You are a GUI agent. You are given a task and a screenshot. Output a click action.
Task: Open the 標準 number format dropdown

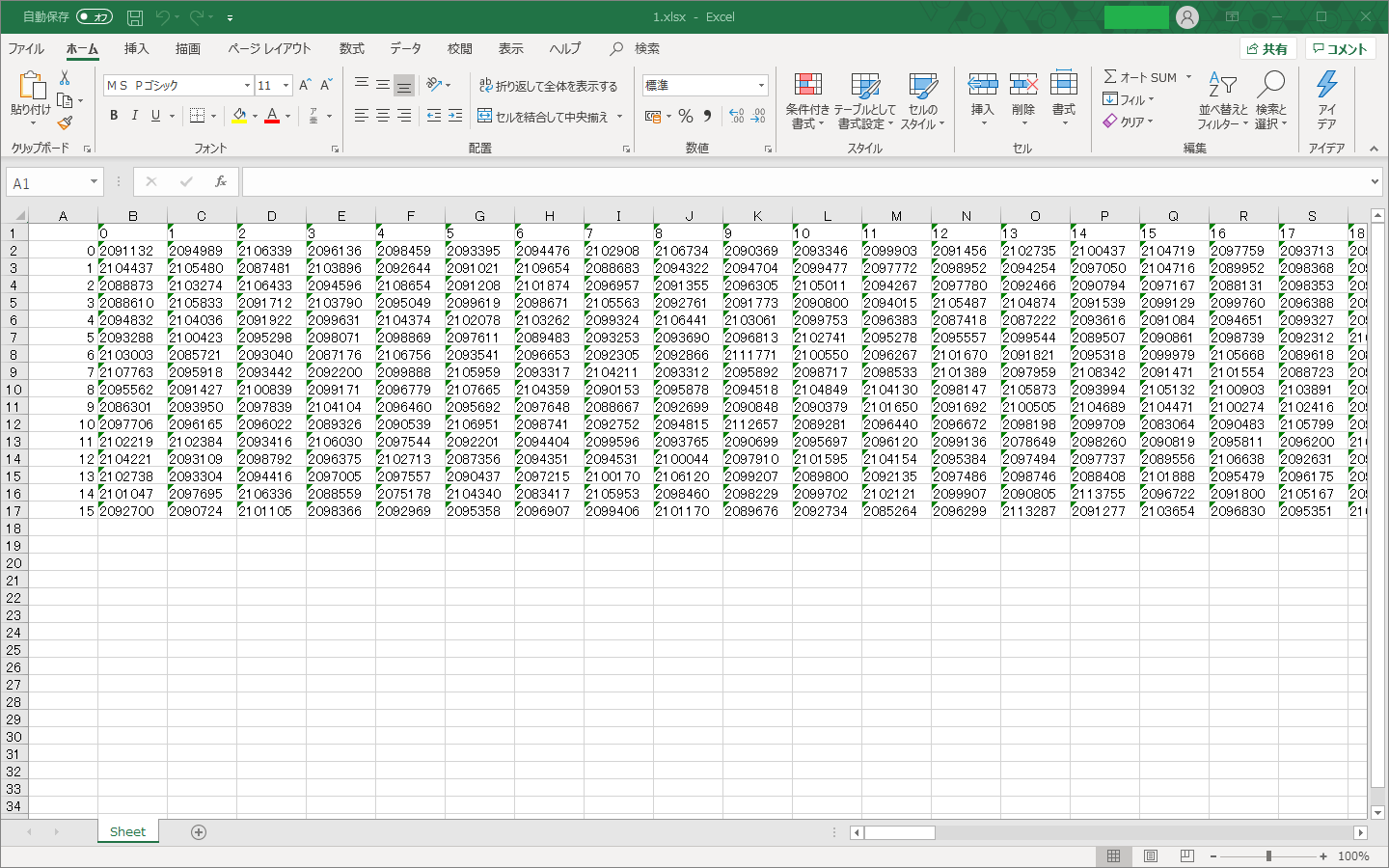pyautogui.click(x=761, y=85)
